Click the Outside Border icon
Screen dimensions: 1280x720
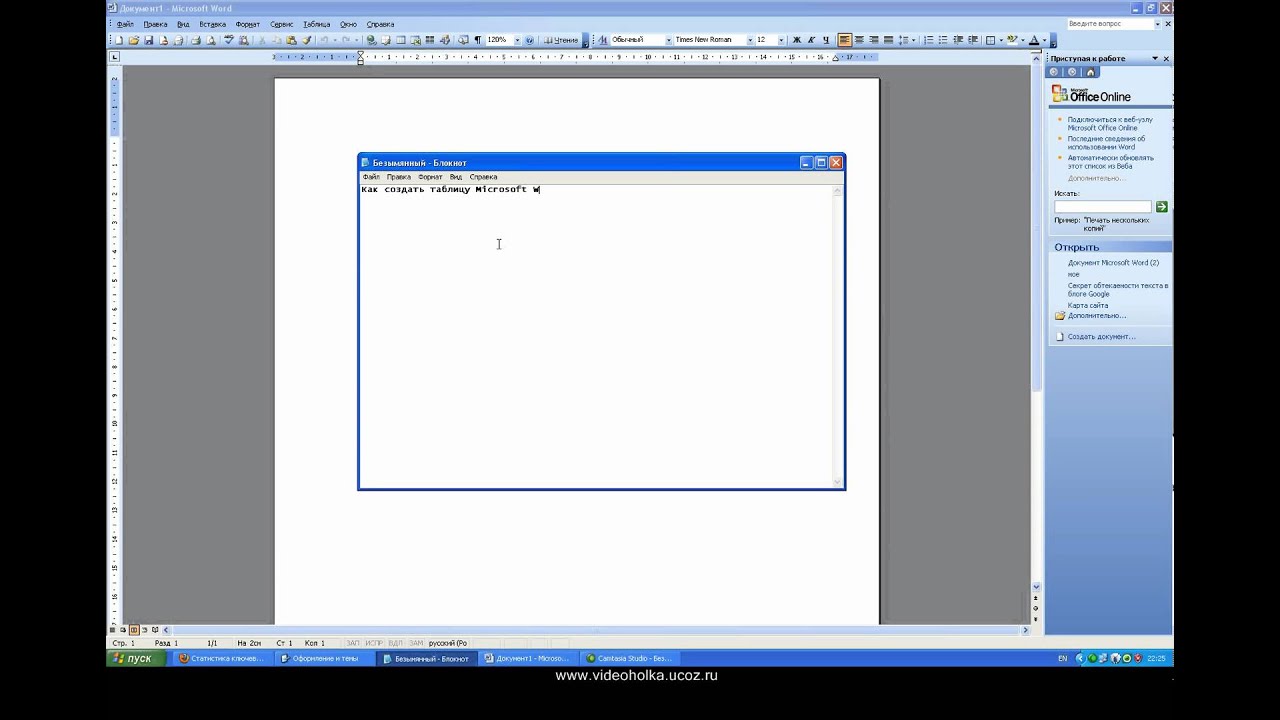pyautogui.click(x=990, y=40)
